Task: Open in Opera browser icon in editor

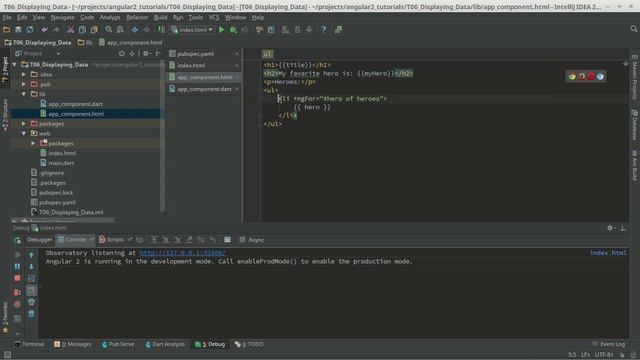Action: [591, 76]
